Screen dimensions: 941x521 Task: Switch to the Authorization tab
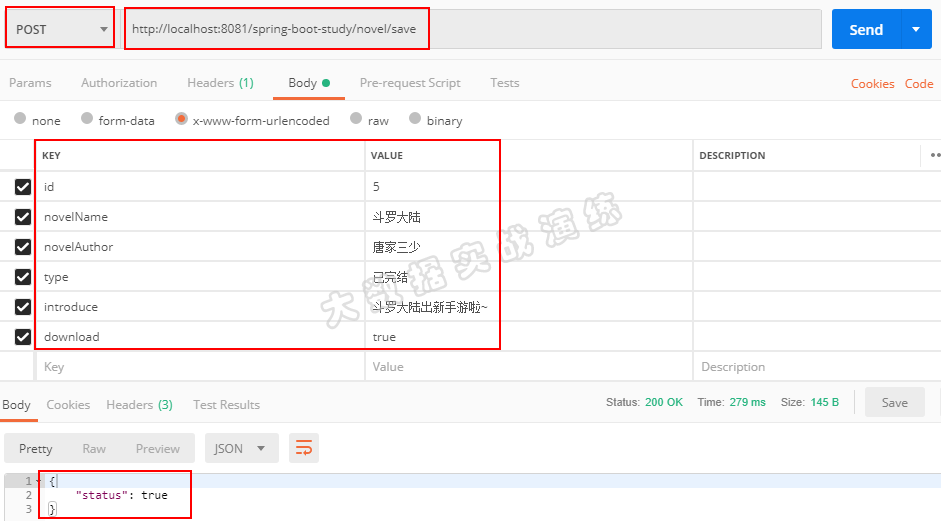pos(119,83)
